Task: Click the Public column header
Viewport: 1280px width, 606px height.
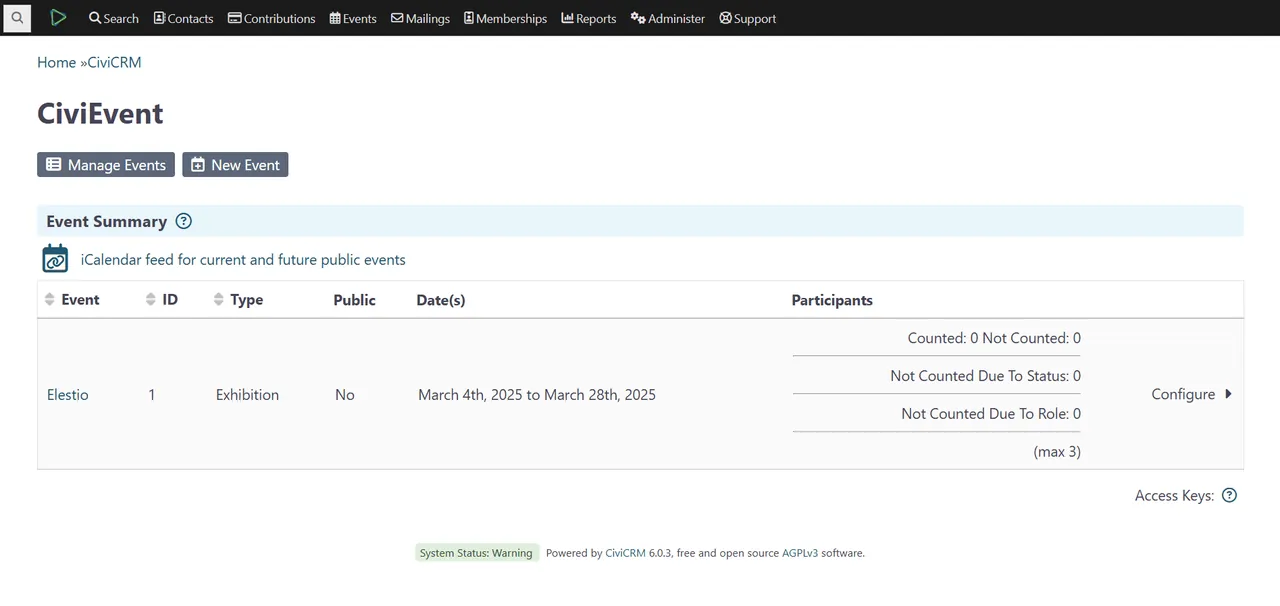Action: (x=354, y=300)
